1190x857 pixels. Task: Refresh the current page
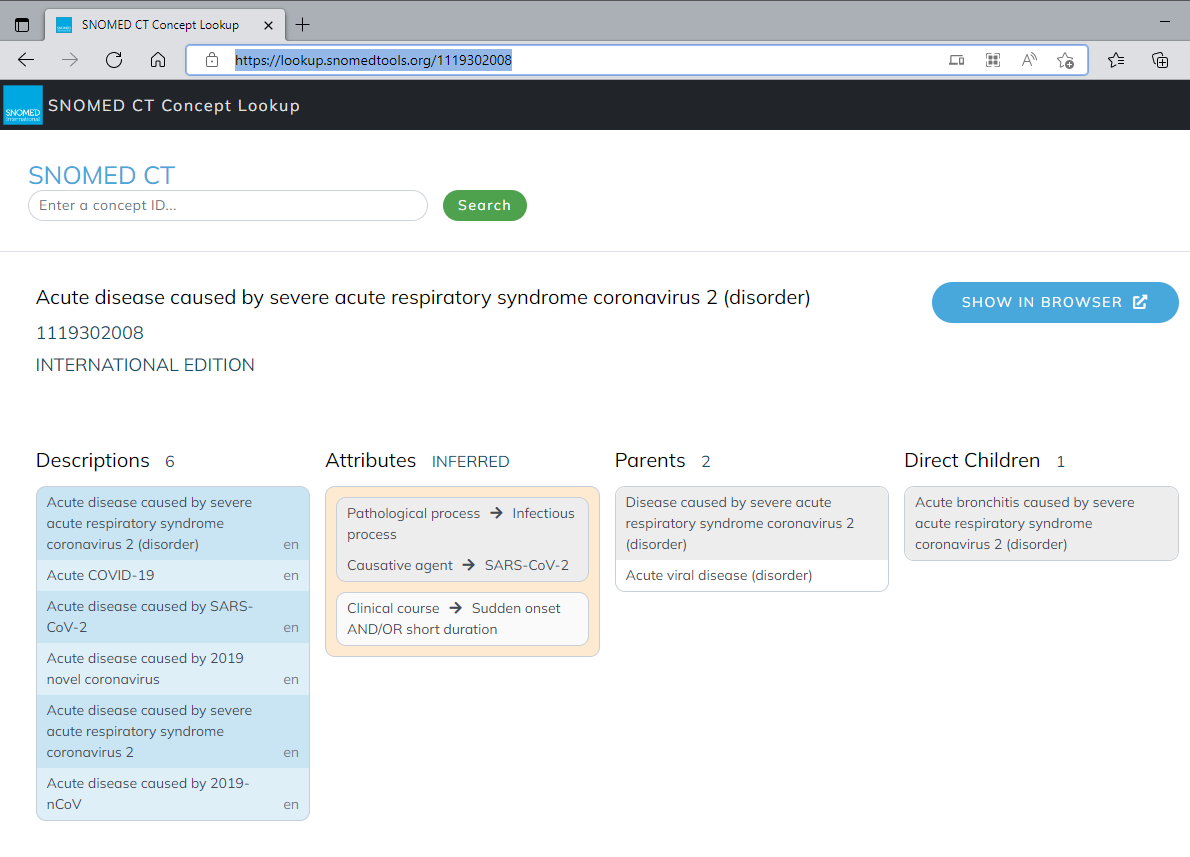tap(114, 60)
